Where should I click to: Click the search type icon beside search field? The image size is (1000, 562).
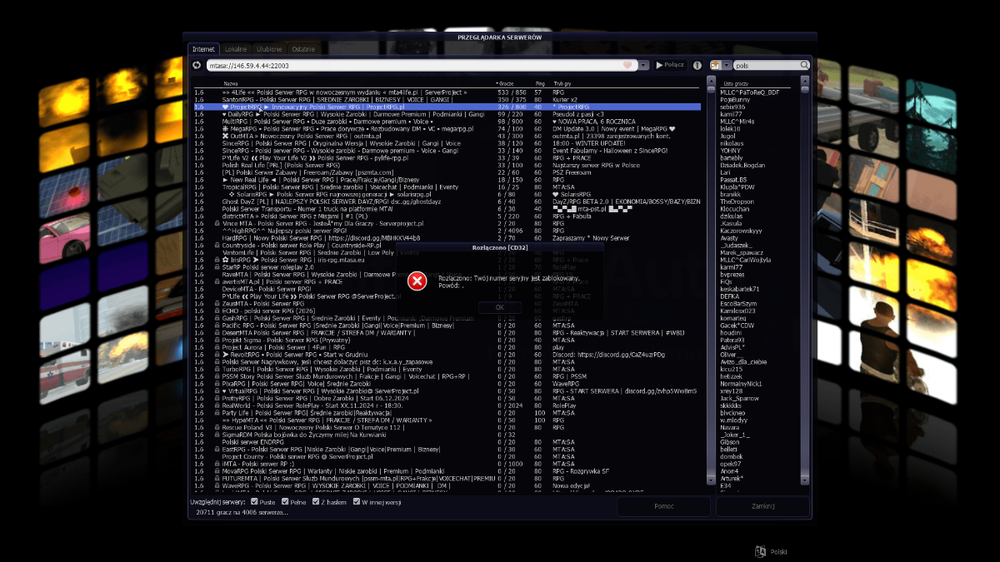click(x=716, y=65)
